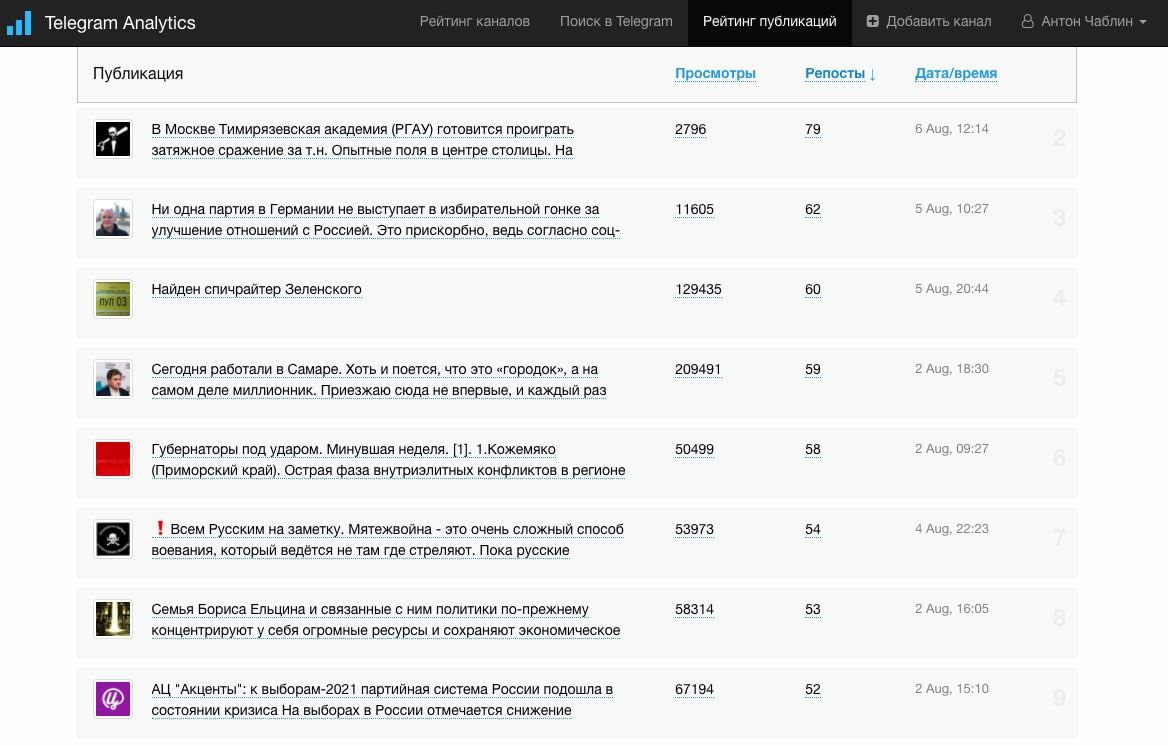Image resolution: width=1168 pixels, height=746 pixels.
Task: Open the green пул 03 channel avatar
Action: click(x=113, y=299)
